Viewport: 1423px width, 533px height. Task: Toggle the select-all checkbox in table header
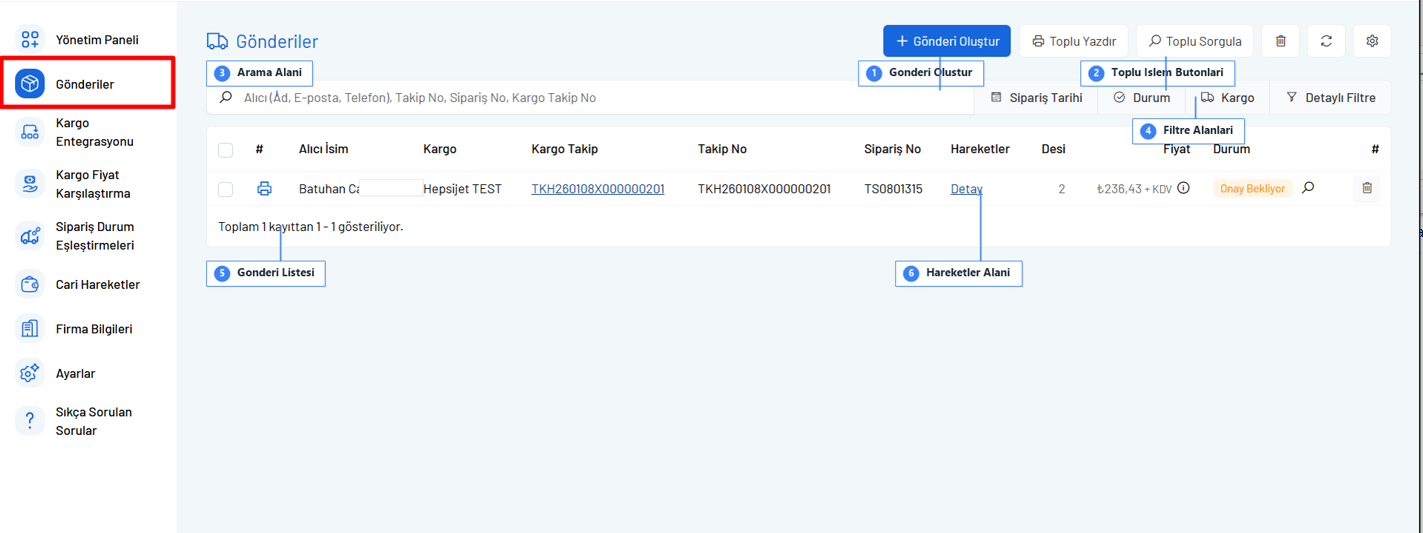(225, 150)
